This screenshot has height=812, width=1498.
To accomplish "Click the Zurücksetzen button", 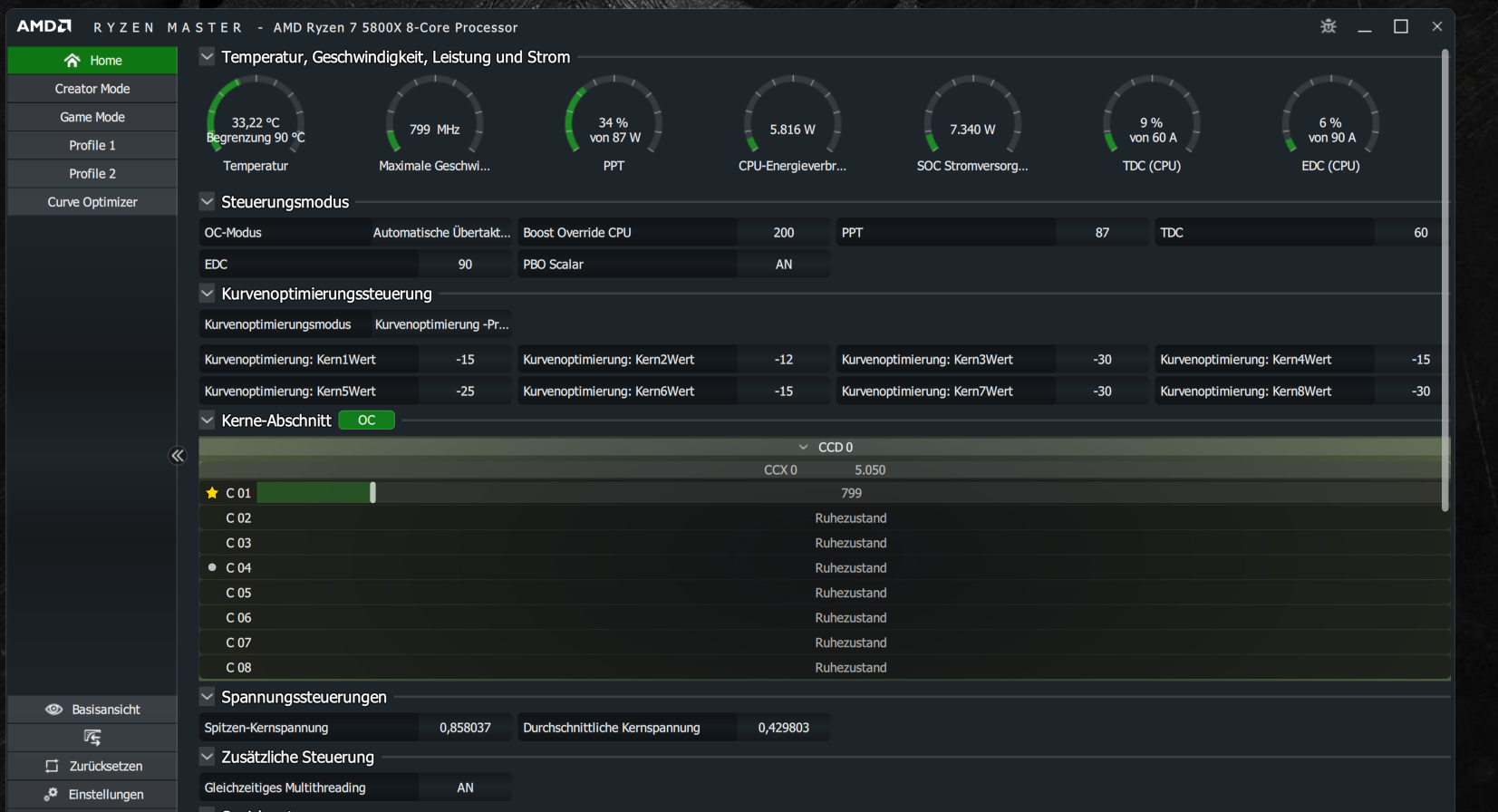I will [x=92, y=766].
